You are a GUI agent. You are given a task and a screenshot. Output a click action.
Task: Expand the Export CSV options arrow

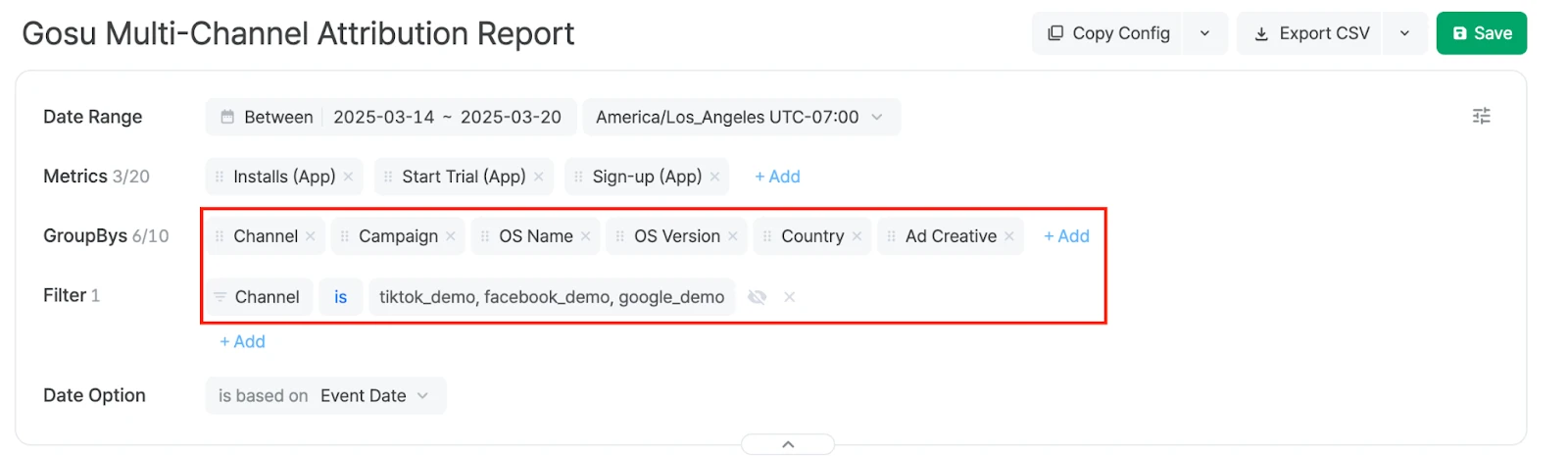click(x=1404, y=33)
